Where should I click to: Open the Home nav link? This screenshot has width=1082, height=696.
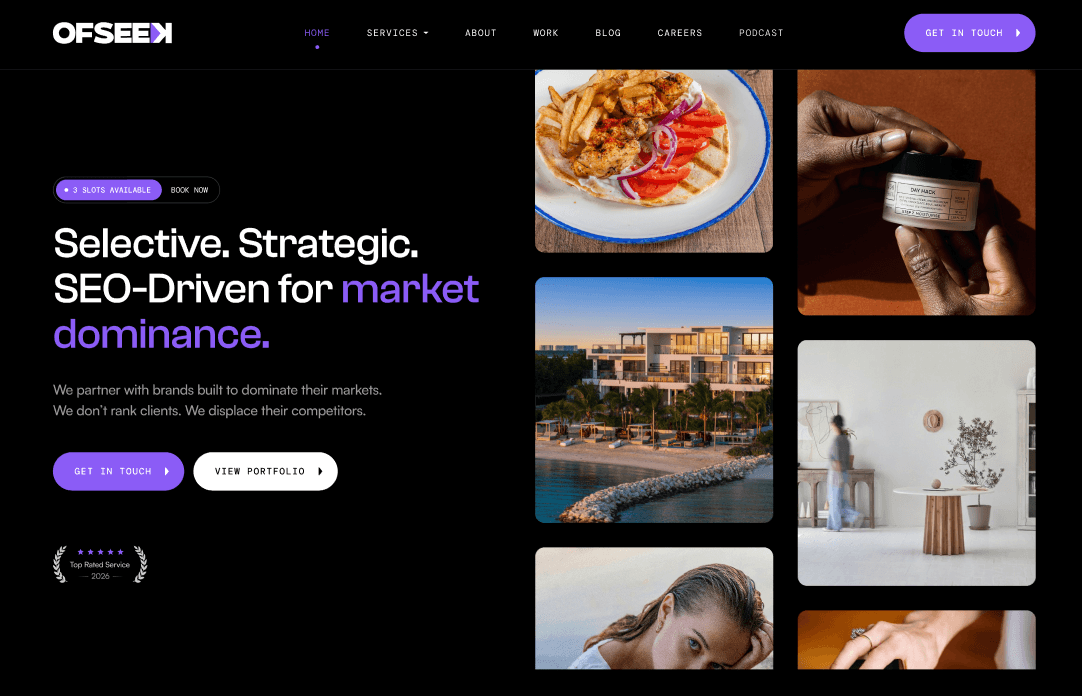pyautogui.click(x=317, y=32)
